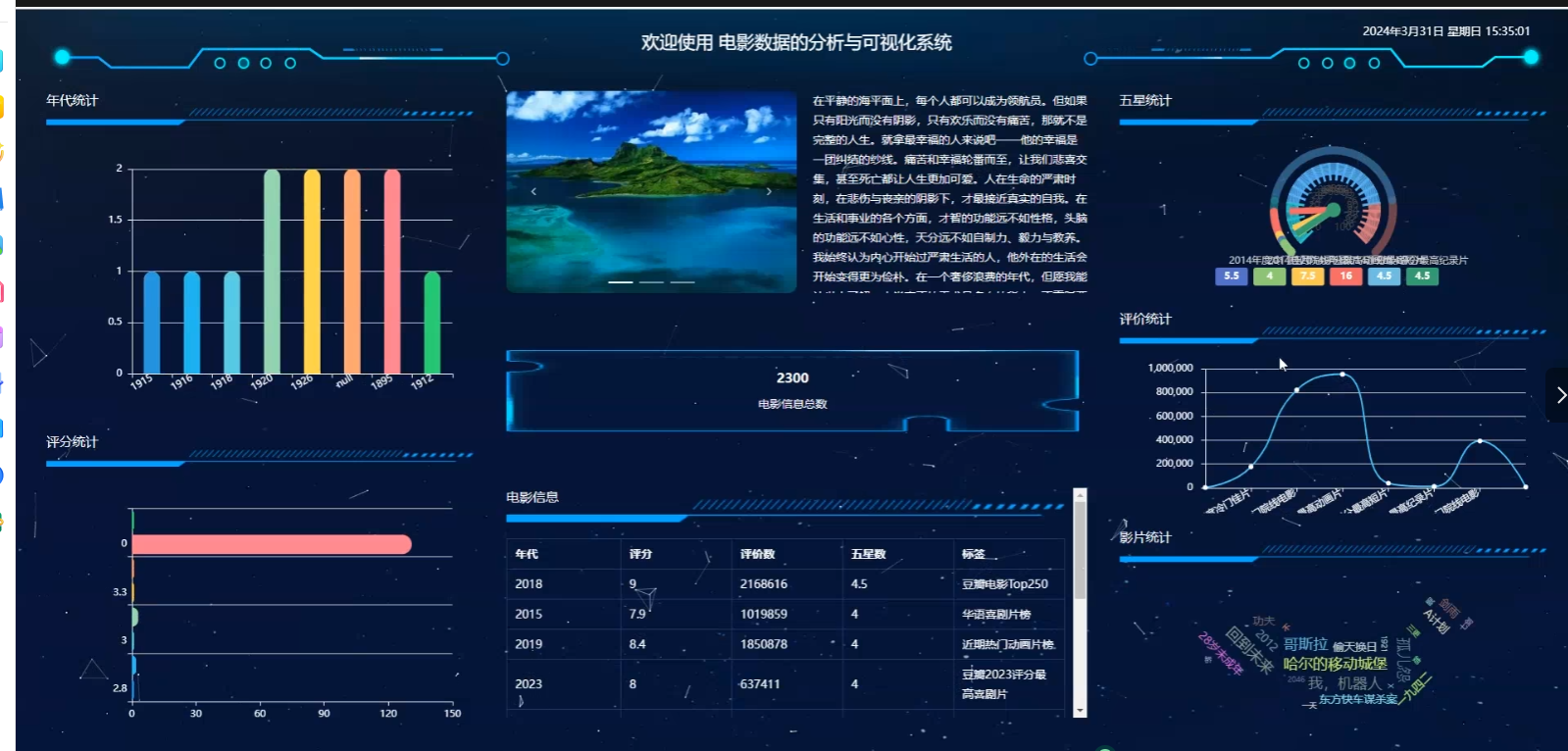
Task: Select the third carousel indicator dash
Action: (683, 281)
